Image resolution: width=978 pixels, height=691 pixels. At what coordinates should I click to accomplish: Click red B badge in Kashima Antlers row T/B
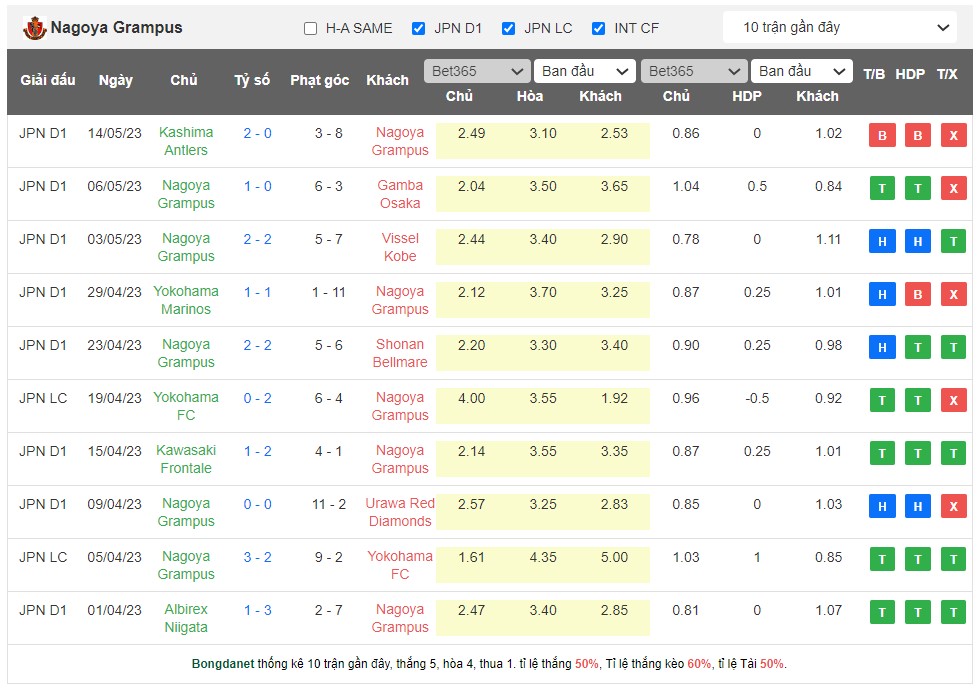click(882, 135)
